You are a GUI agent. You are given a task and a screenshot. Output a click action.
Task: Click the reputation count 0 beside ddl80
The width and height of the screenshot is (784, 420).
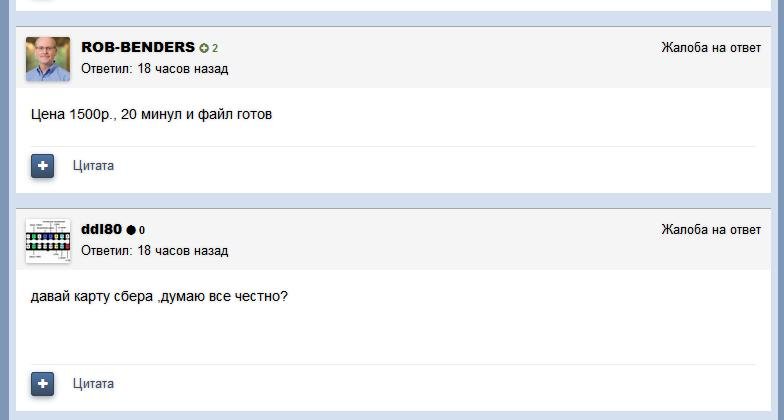pos(142,230)
